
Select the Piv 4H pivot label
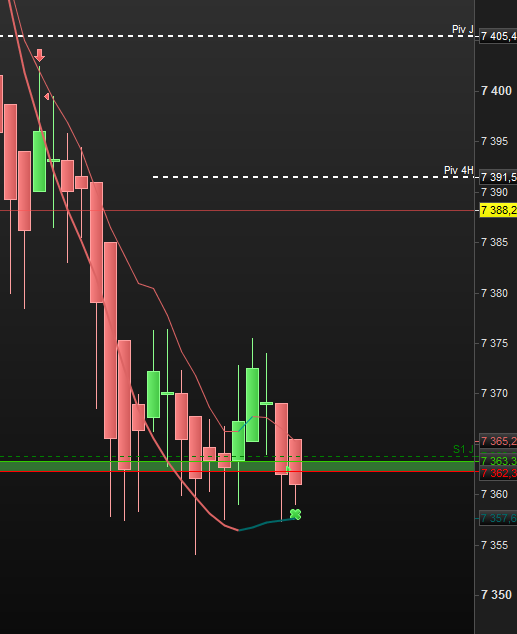pyautogui.click(x=459, y=170)
